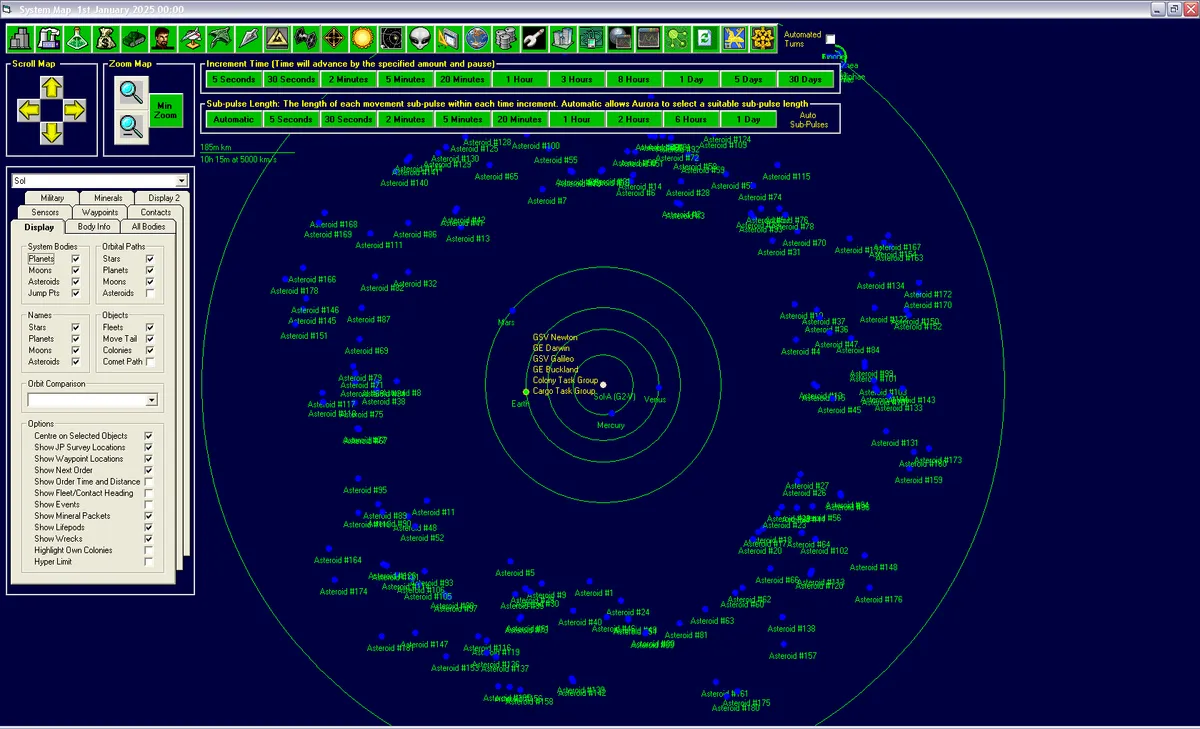1200x729 pixels.
Task: Uncheck Show Mineral Packets option
Action: (149, 516)
